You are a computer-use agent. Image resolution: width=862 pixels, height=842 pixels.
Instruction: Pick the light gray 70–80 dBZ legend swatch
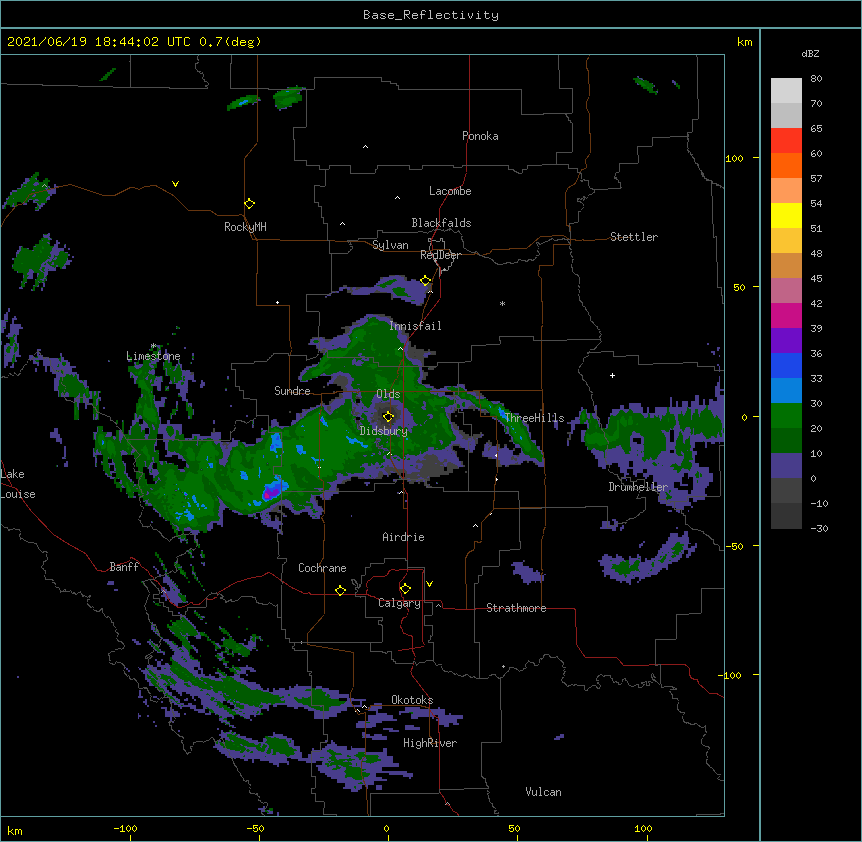click(786, 91)
